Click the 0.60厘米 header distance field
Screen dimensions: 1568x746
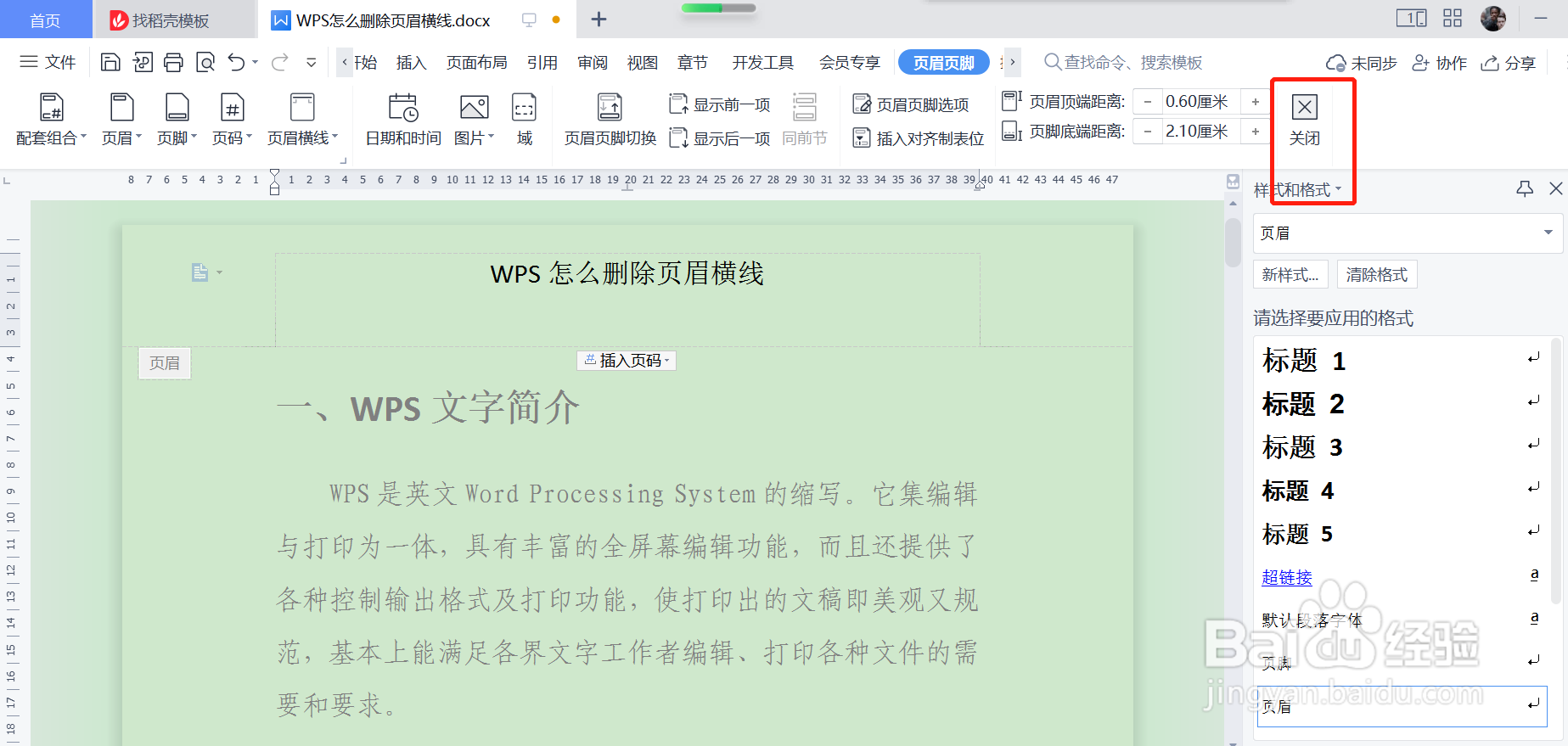[1200, 102]
